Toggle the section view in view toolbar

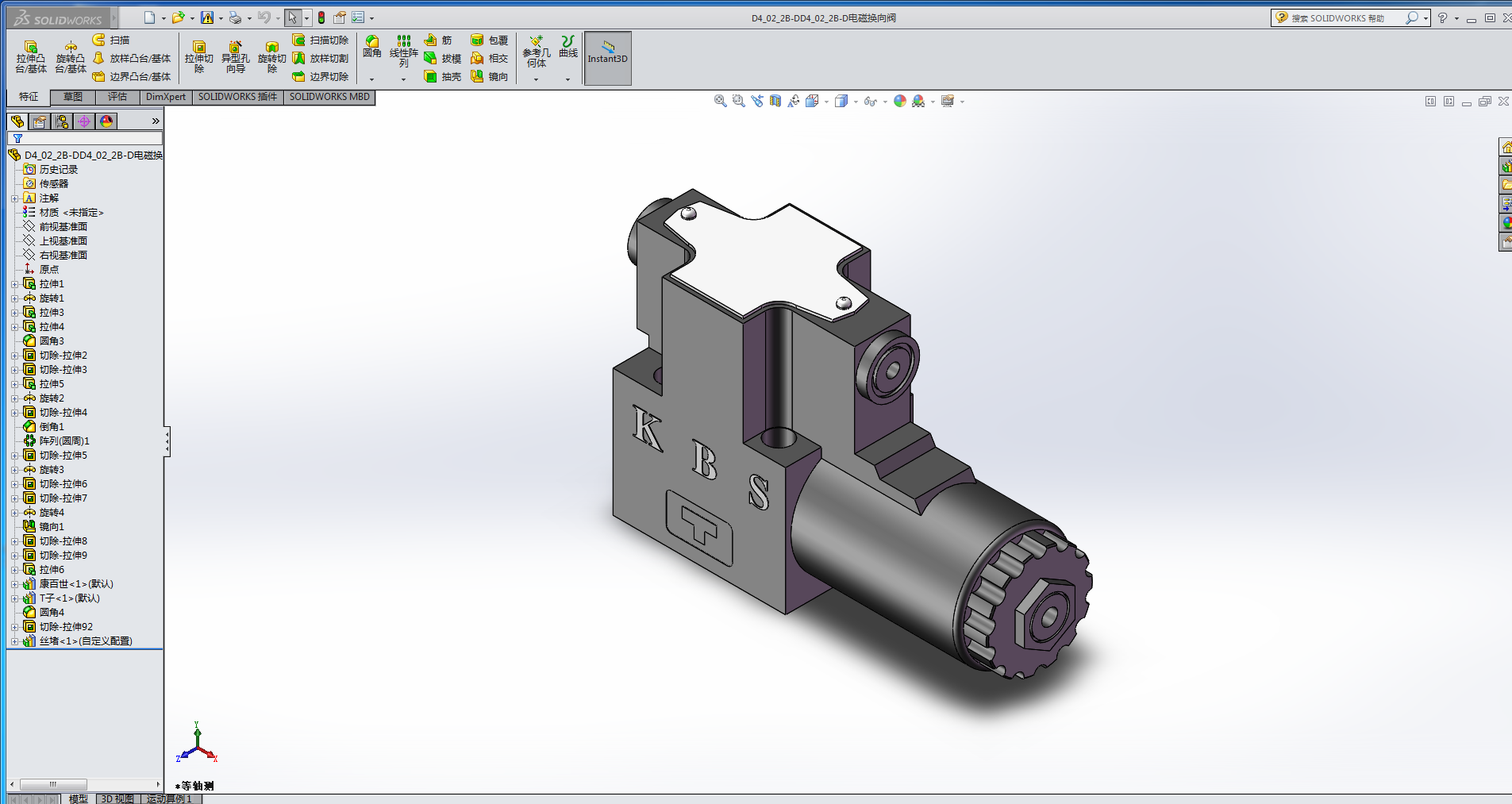point(775,101)
